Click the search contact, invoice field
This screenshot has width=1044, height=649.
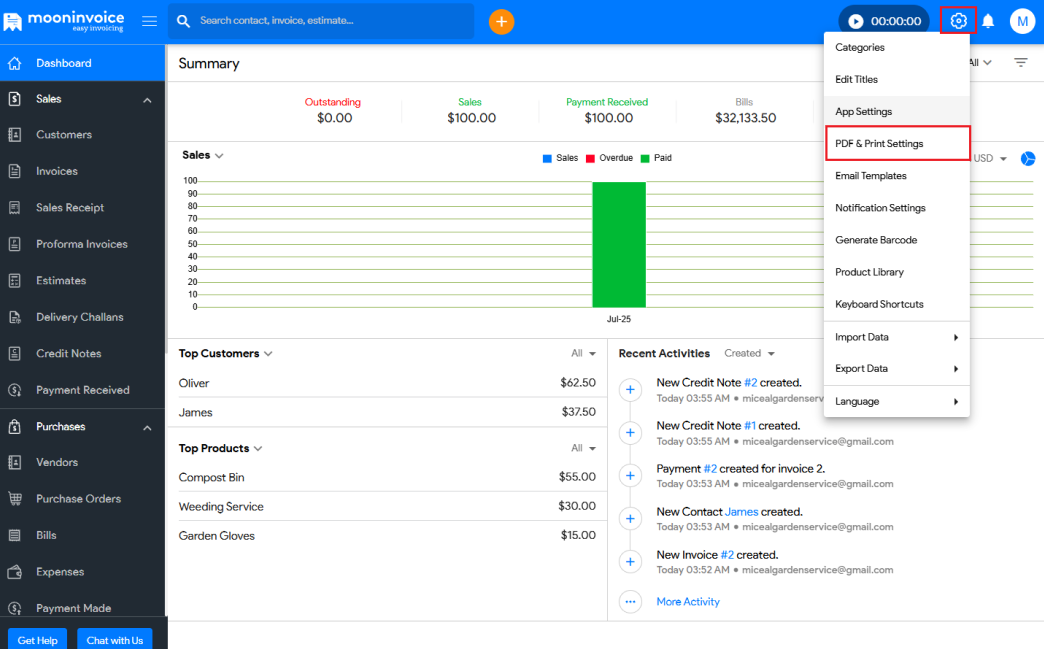point(320,21)
